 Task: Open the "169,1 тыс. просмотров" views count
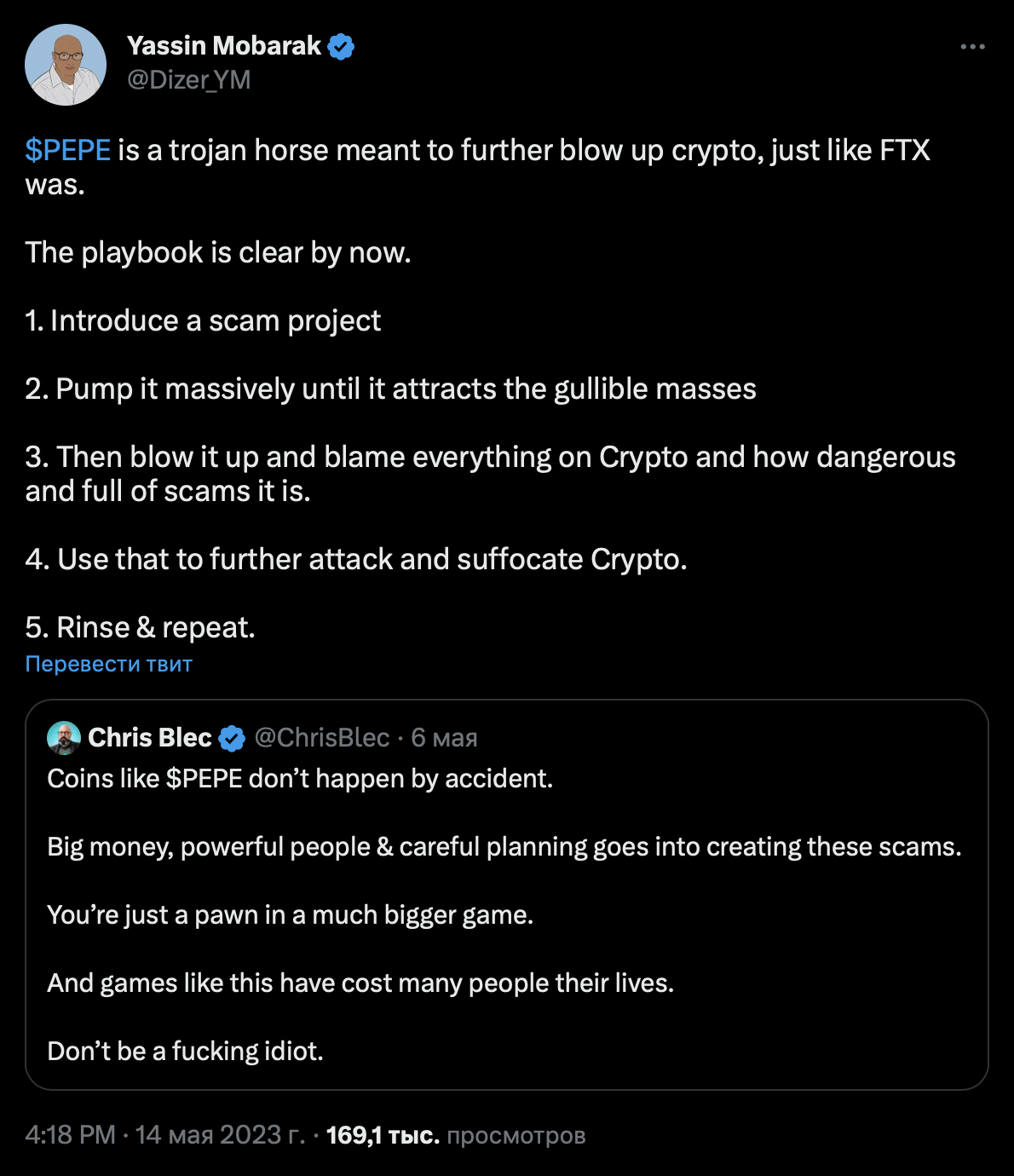[456, 1135]
